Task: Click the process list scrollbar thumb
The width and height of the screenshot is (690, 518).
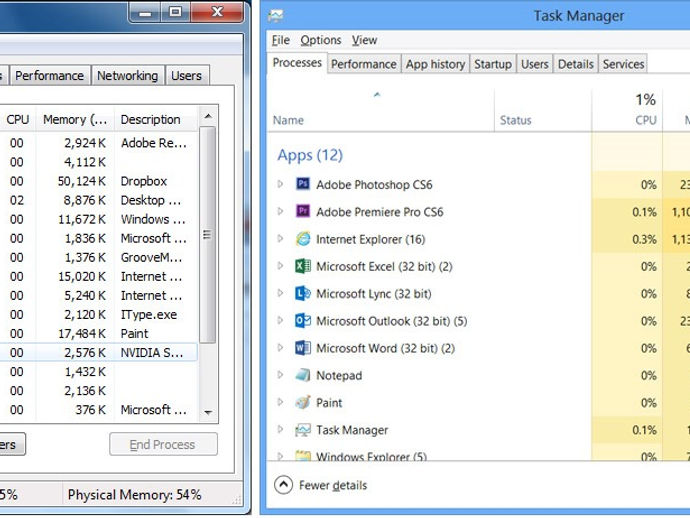Action: click(208, 234)
